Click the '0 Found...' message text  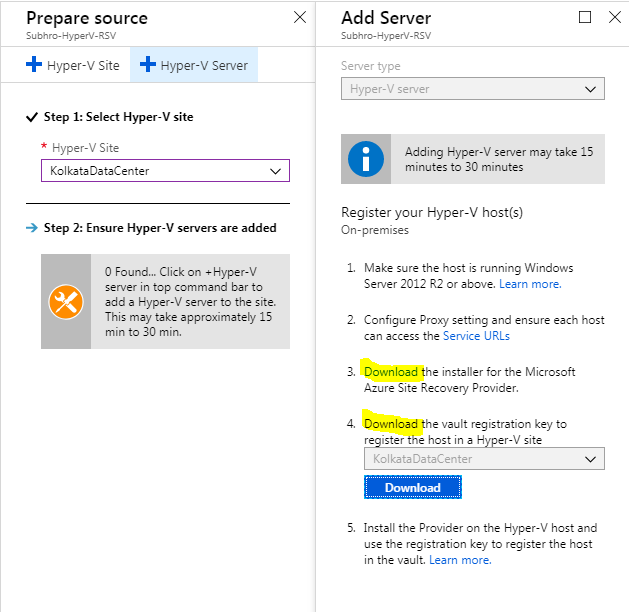tap(191, 302)
